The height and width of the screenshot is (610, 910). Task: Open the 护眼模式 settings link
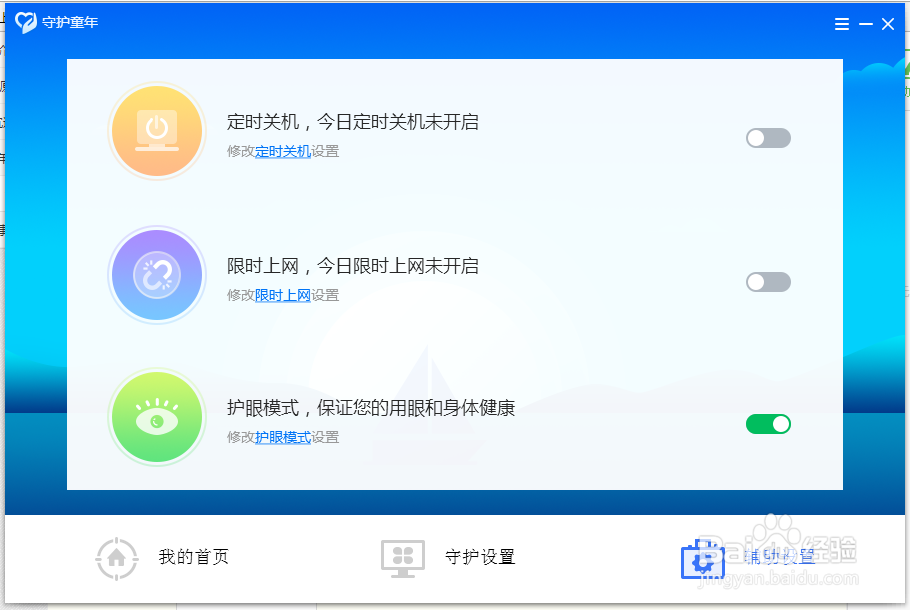coord(282,438)
